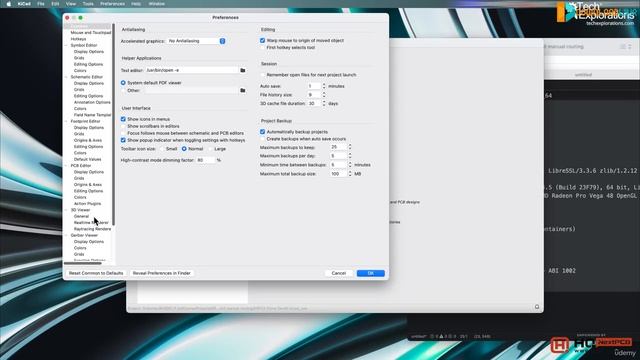Enable Remember open files for next launch
This screenshot has width=640, height=360.
(262, 75)
